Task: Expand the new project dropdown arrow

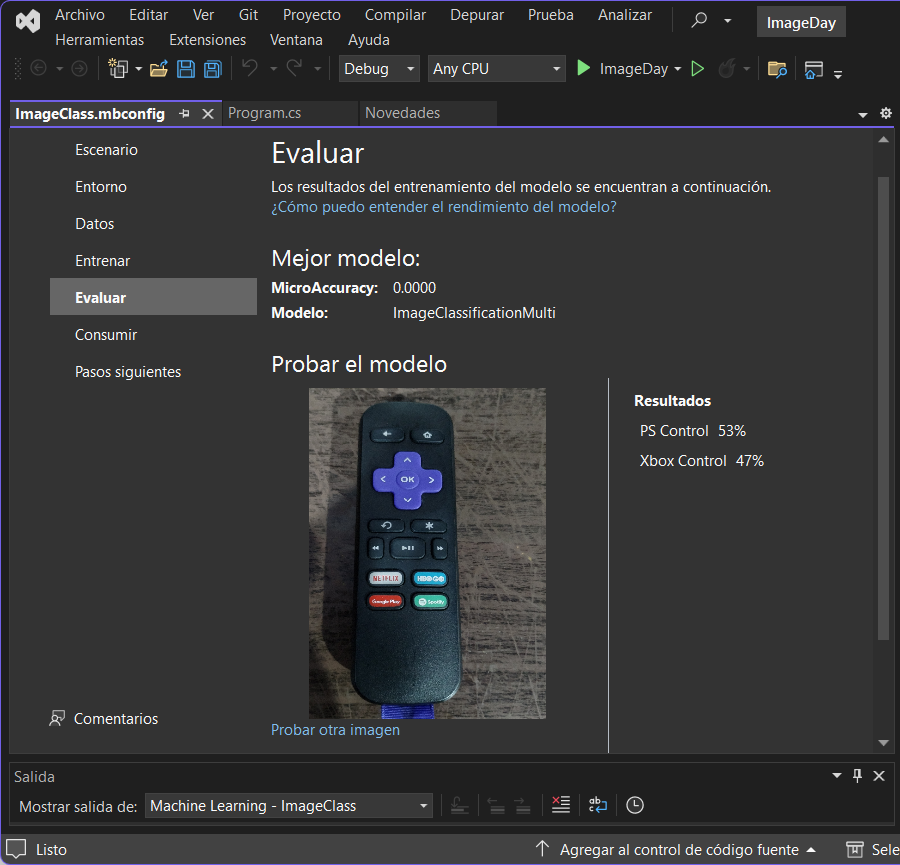Action: 139,69
